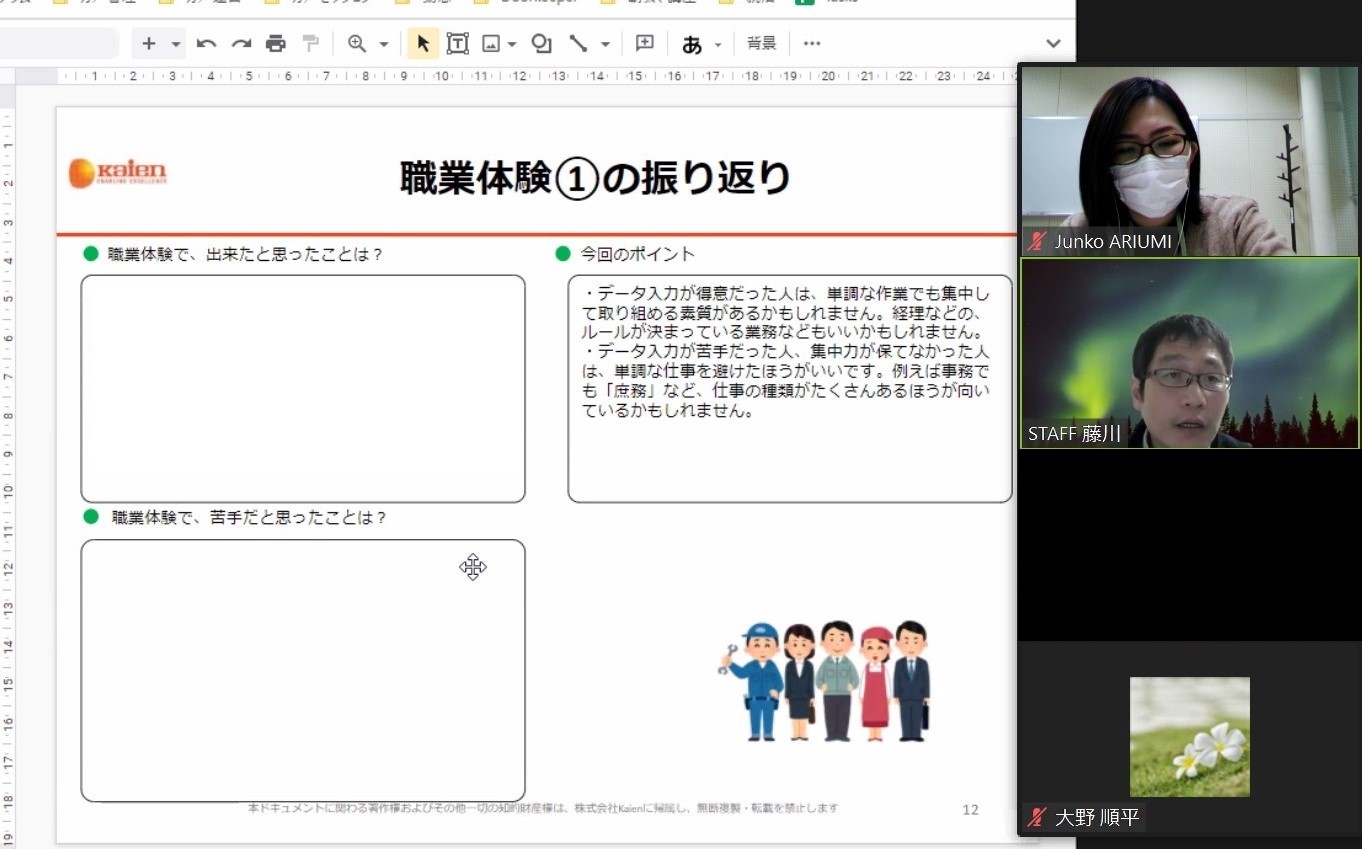Select the text box tool
Viewport: 1362px width, 849px height.
(457, 43)
